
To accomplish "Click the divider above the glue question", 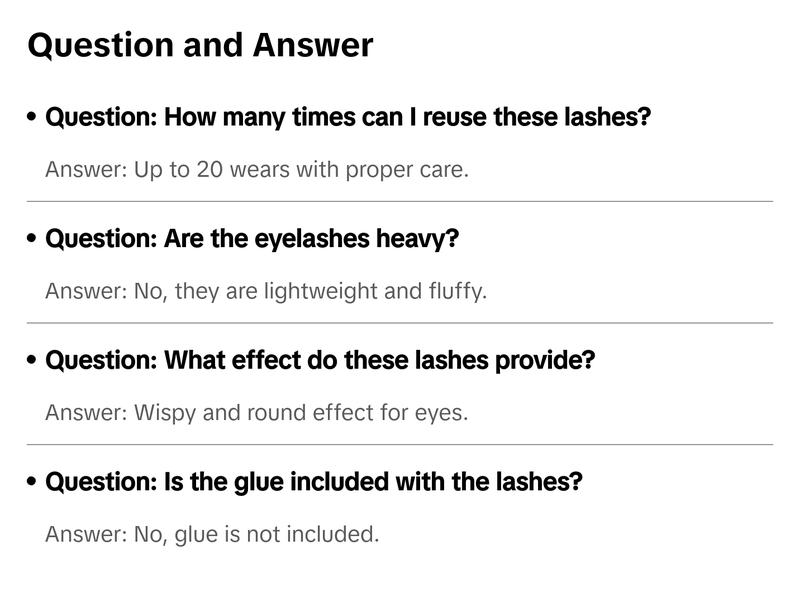I will pyautogui.click(x=400, y=444).
